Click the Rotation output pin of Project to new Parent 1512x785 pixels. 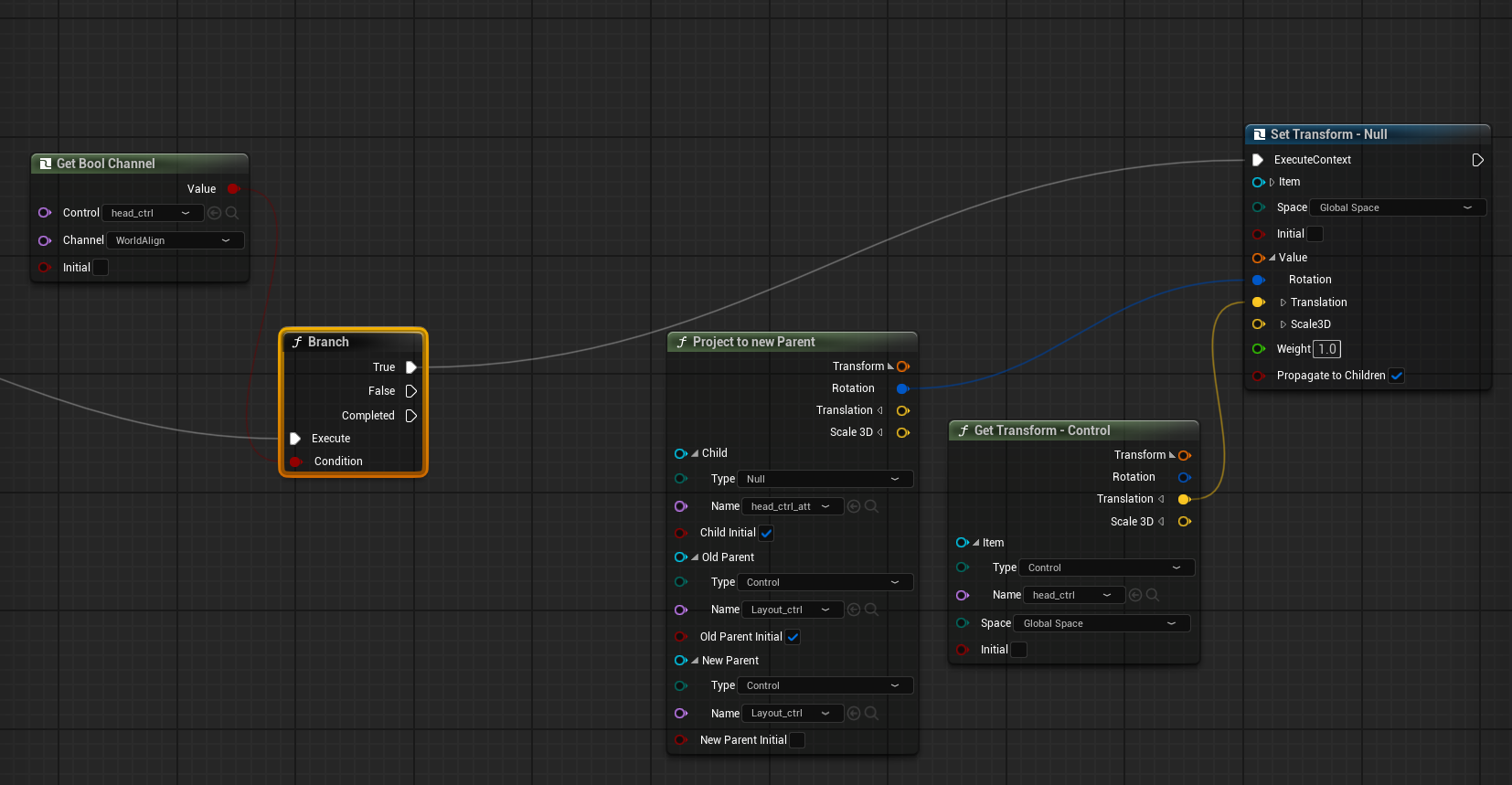903,388
